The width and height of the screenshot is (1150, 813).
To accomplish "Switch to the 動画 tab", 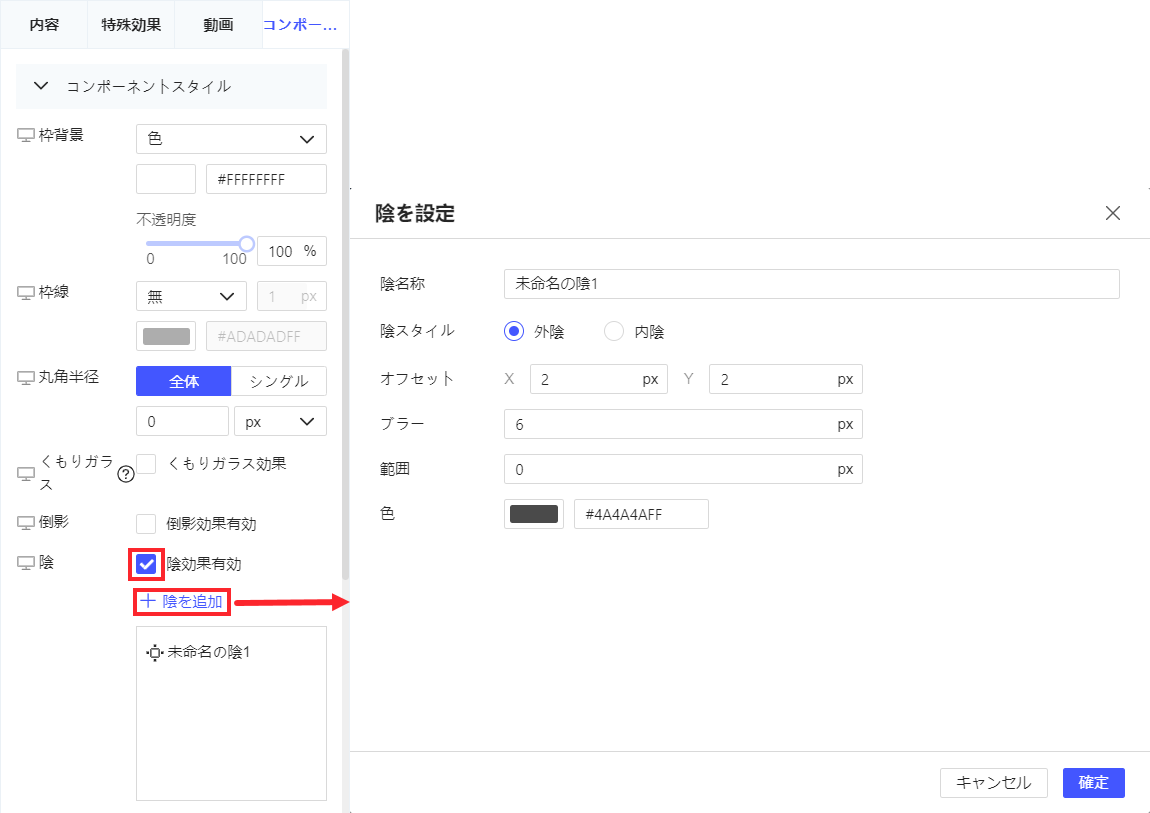I will click(218, 24).
